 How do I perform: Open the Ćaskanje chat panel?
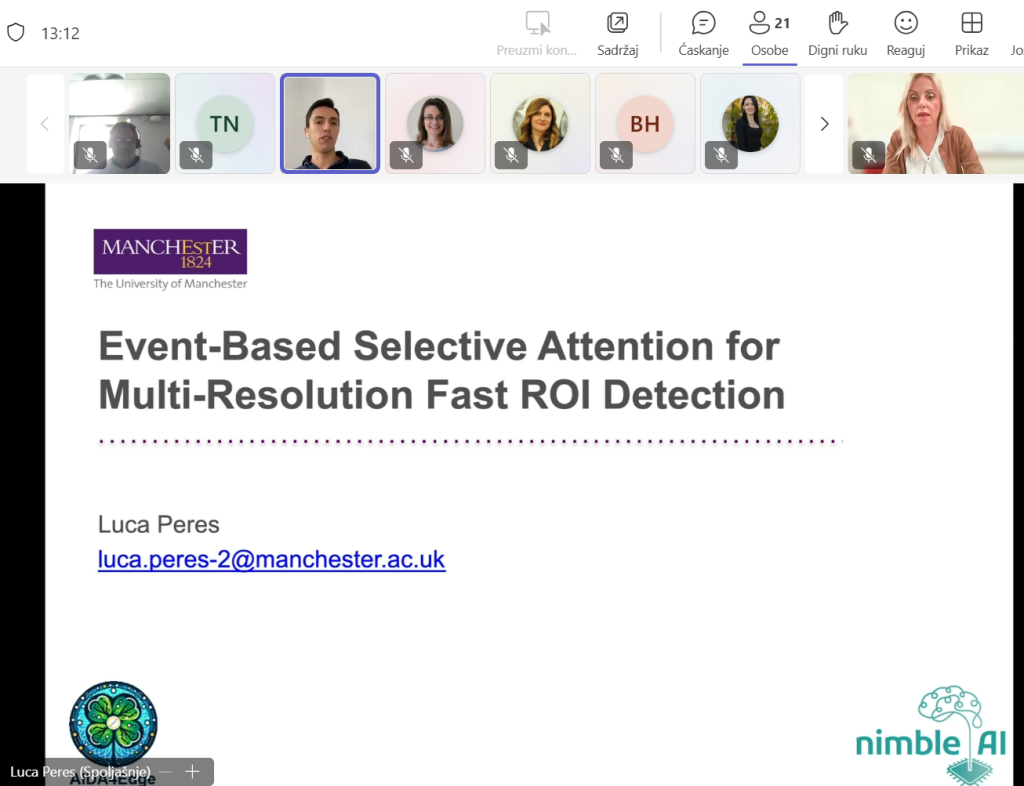pos(703,33)
